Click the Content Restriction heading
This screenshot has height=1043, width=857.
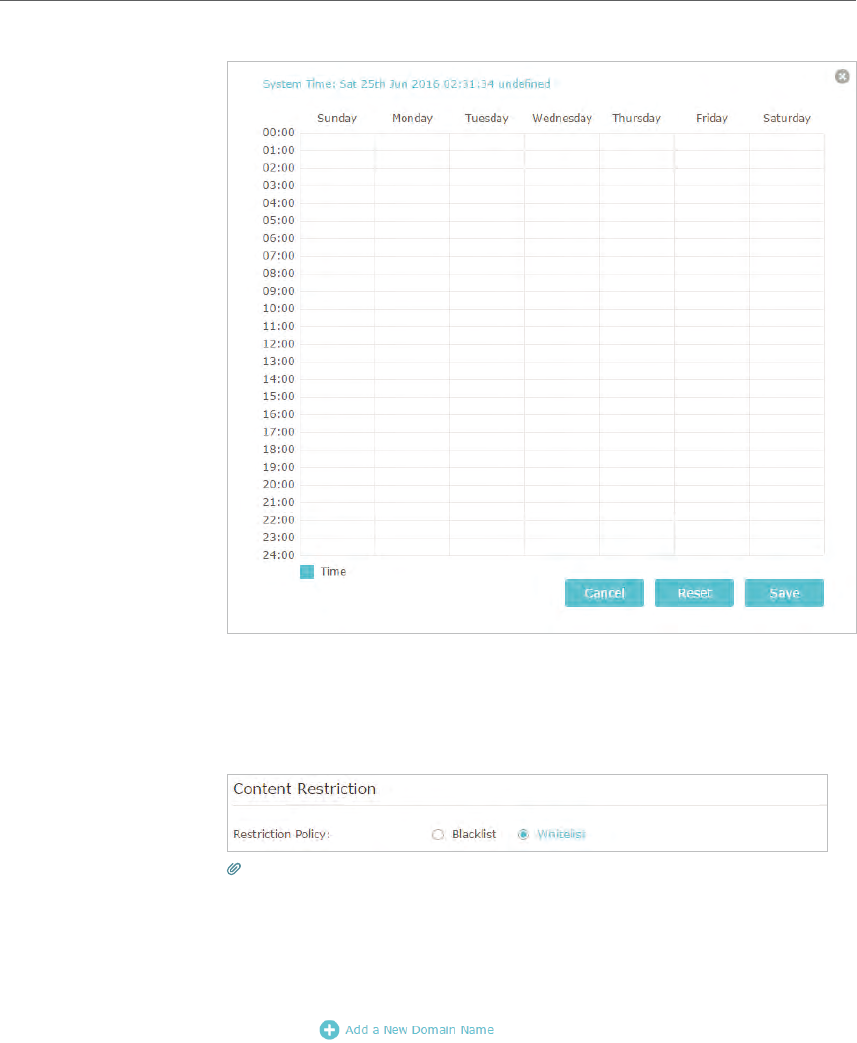pos(304,789)
